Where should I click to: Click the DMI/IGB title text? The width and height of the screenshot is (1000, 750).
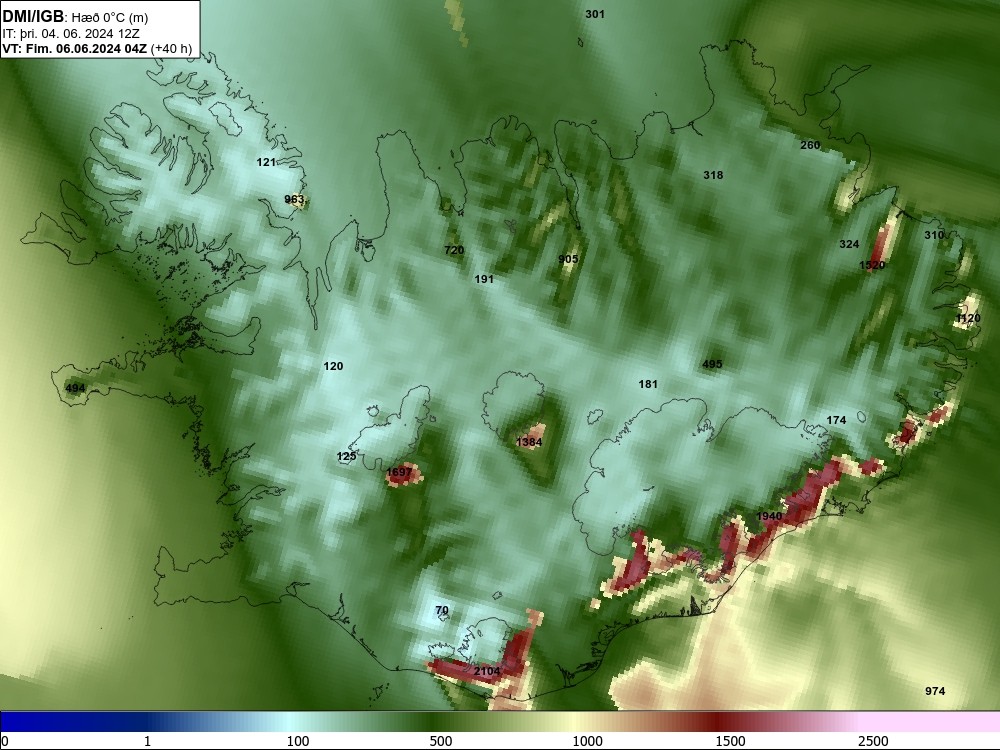pos(33,17)
